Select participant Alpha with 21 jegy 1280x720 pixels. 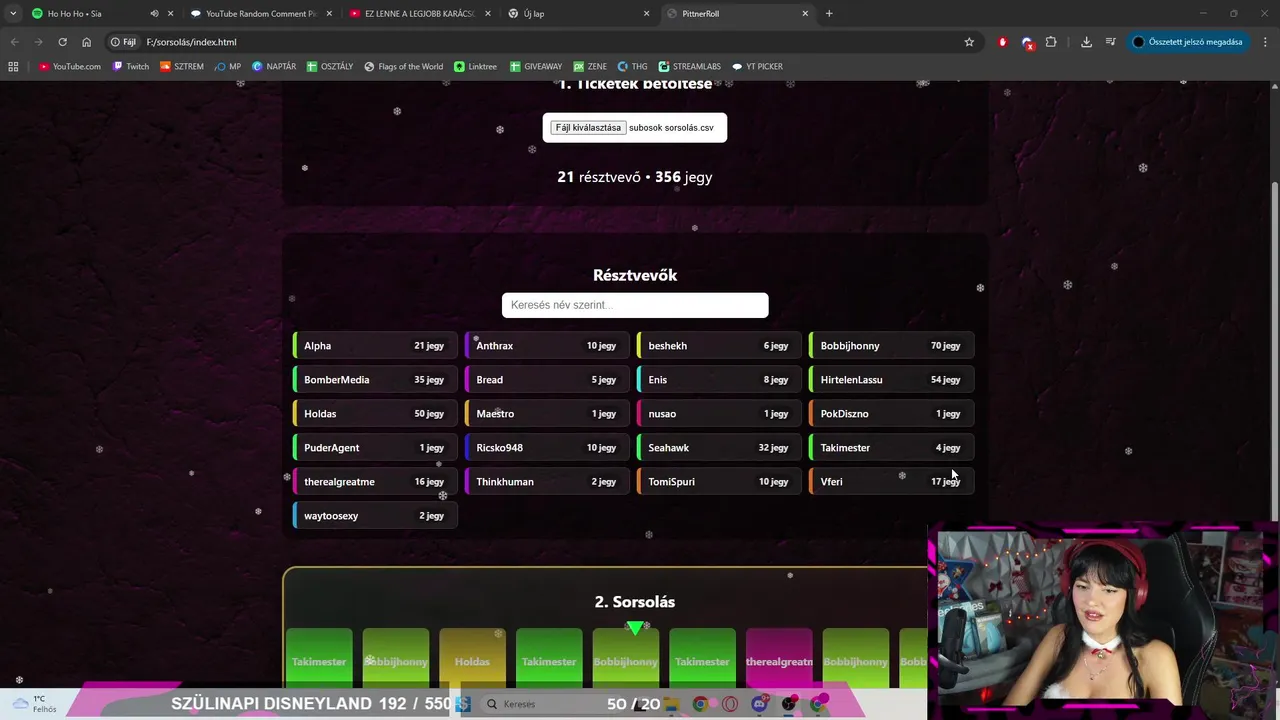pos(375,346)
